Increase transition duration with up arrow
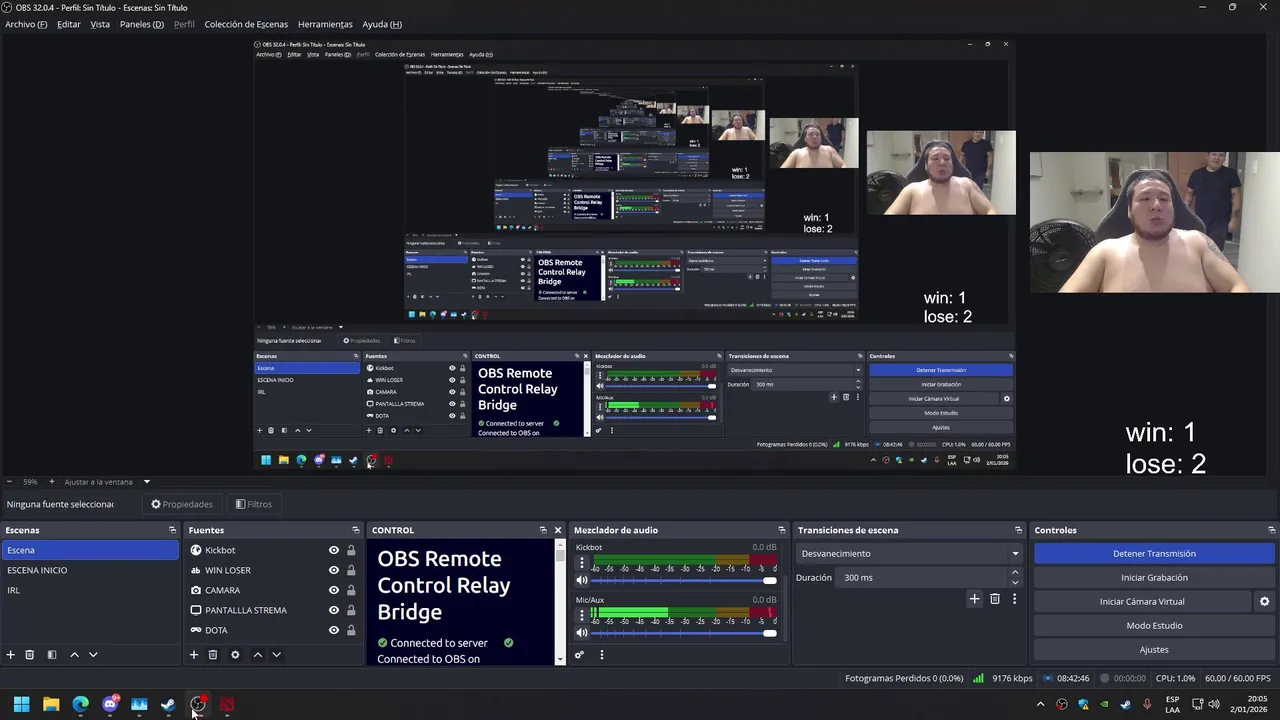This screenshot has width=1280, height=720. click(1015, 573)
